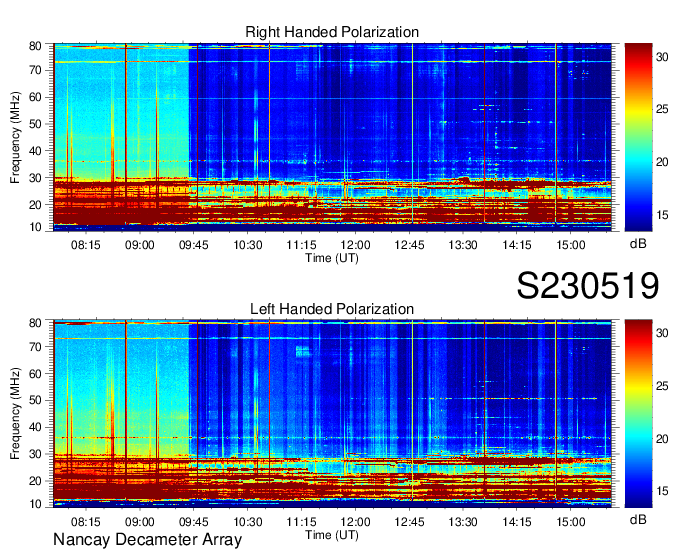This screenshot has height=552, width=680.
Task: Click the Nancay Decameter Array caption
Action: 147,539
